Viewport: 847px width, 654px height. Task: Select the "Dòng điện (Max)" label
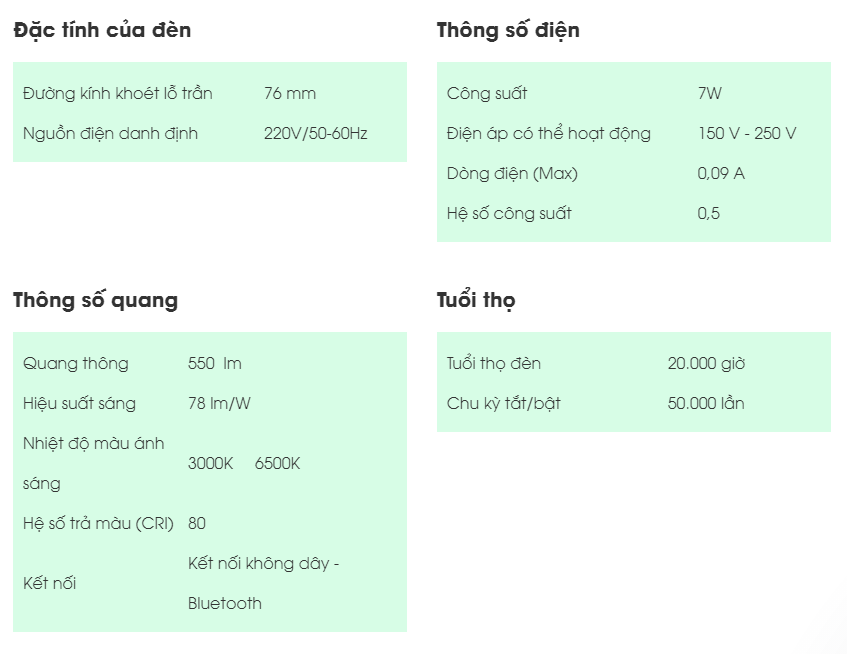click(512, 173)
